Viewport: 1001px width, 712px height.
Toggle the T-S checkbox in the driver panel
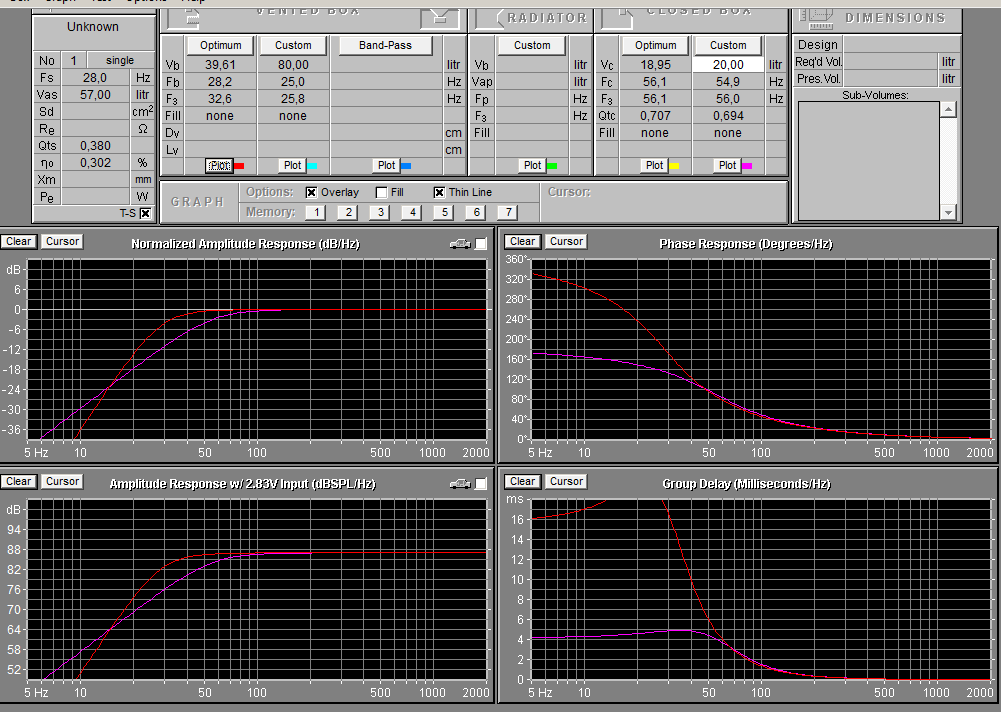tap(146, 213)
